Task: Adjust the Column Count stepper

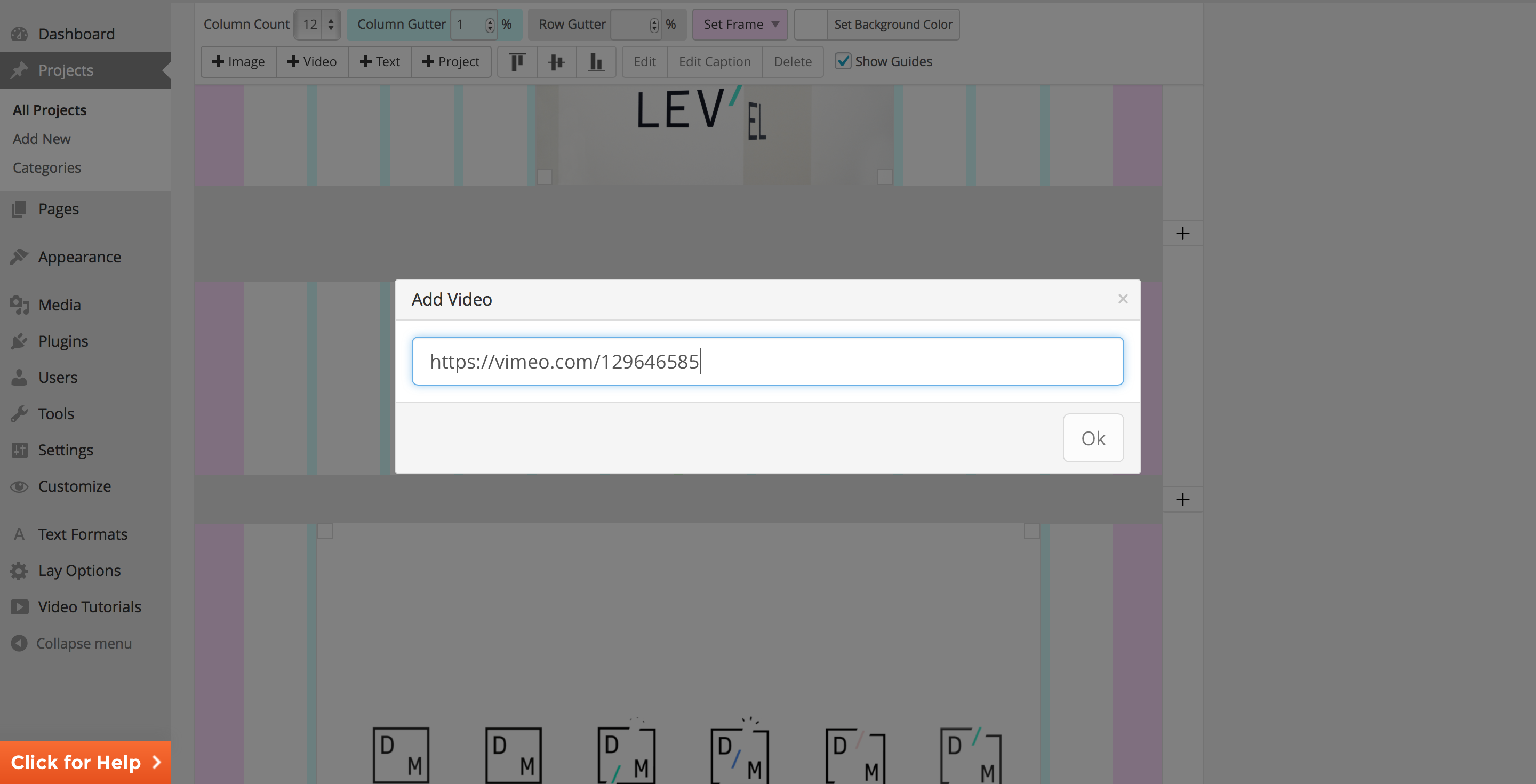Action: tap(331, 25)
